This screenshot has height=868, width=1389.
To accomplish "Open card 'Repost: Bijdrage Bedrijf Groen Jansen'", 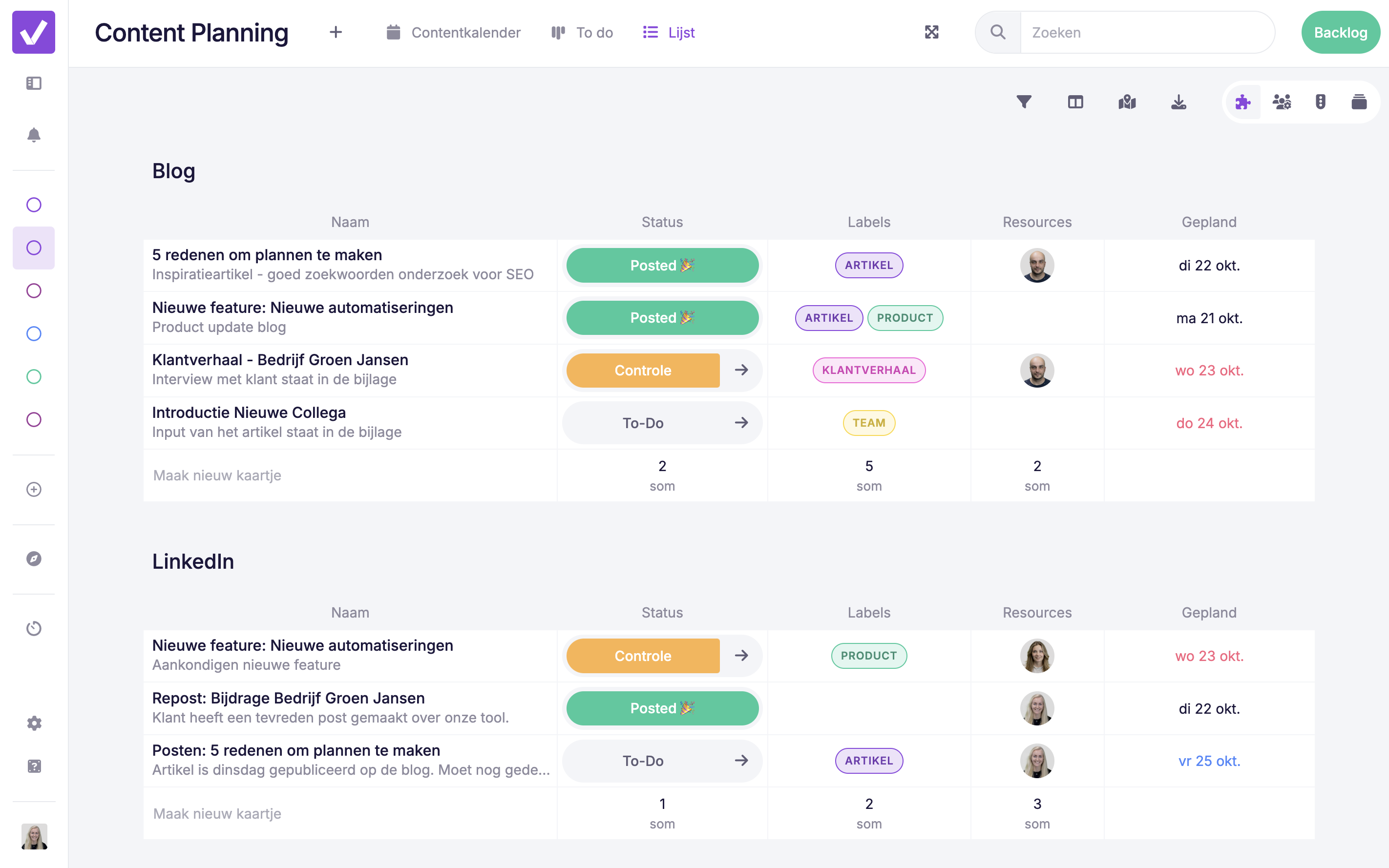I will (x=288, y=698).
